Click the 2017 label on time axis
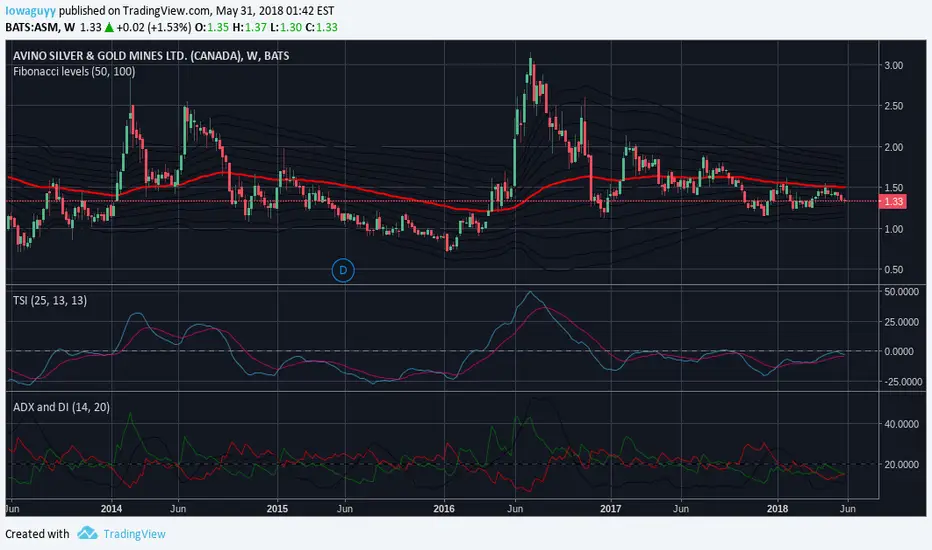Viewport: 932px width, 550px height. [610, 508]
